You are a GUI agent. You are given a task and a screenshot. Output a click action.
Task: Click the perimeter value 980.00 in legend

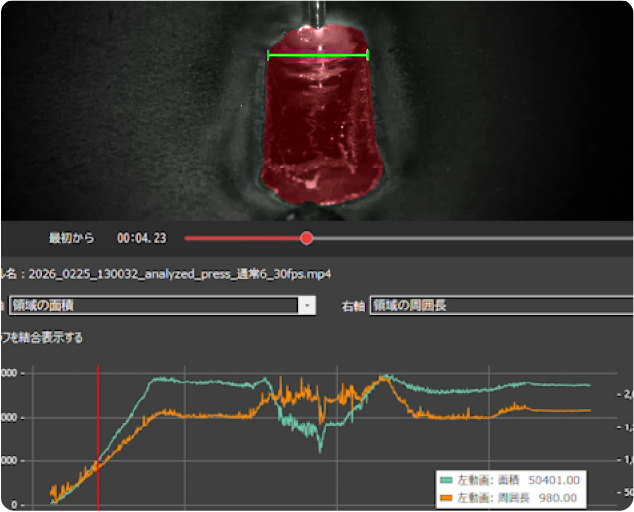558,498
